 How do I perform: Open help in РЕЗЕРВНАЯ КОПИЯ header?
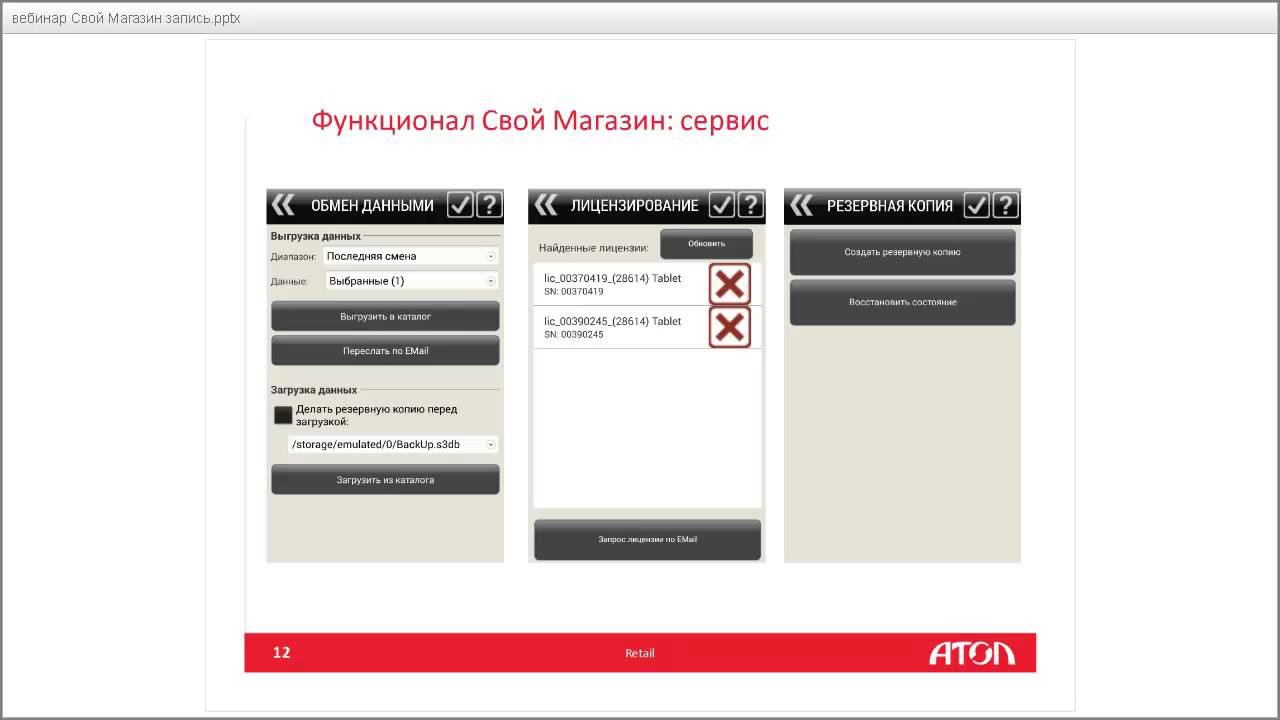pyautogui.click(x=1005, y=205)
